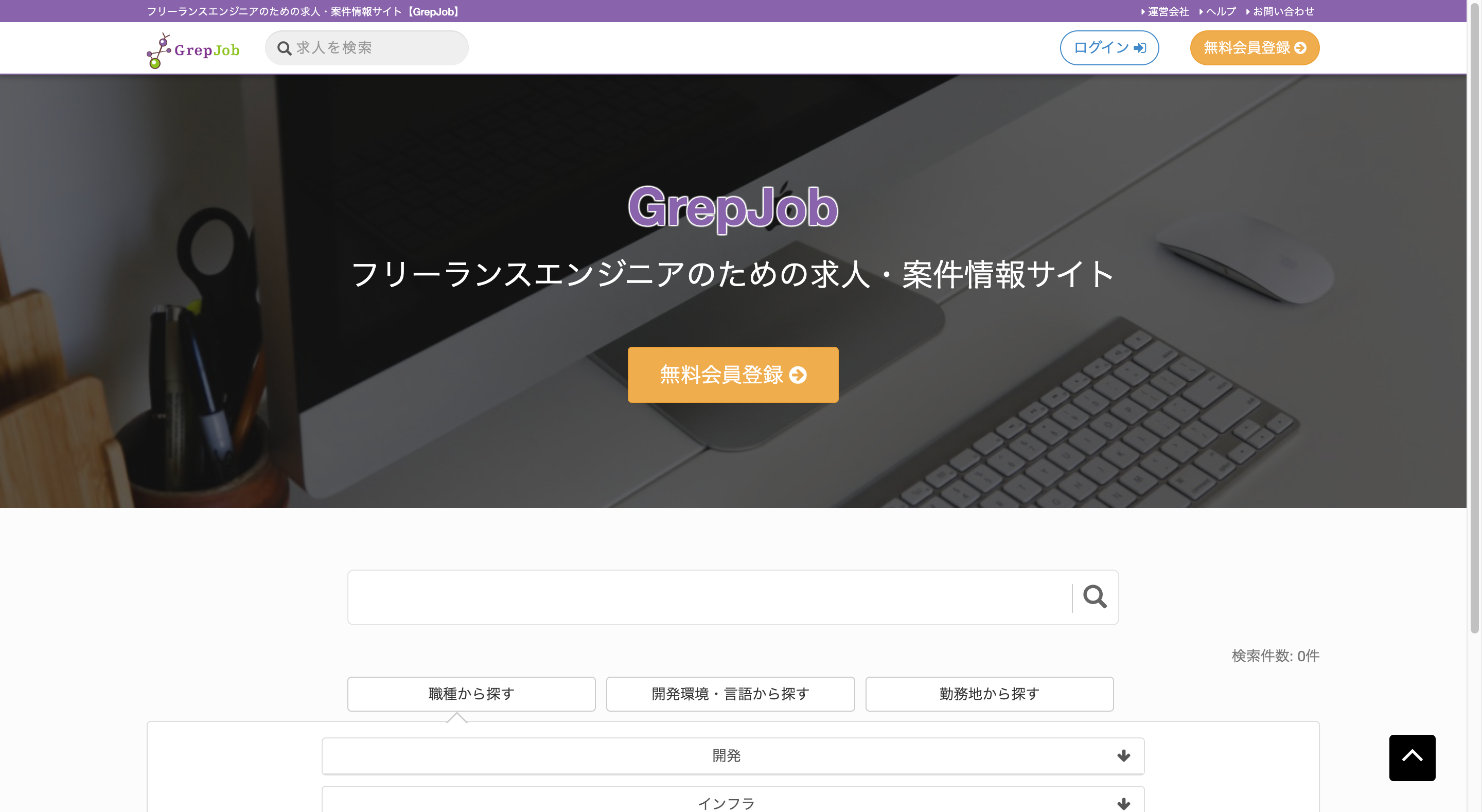Open the ヘルプ link
The width and height of the screenshot is (1482, 812).
click(1220, 11)
